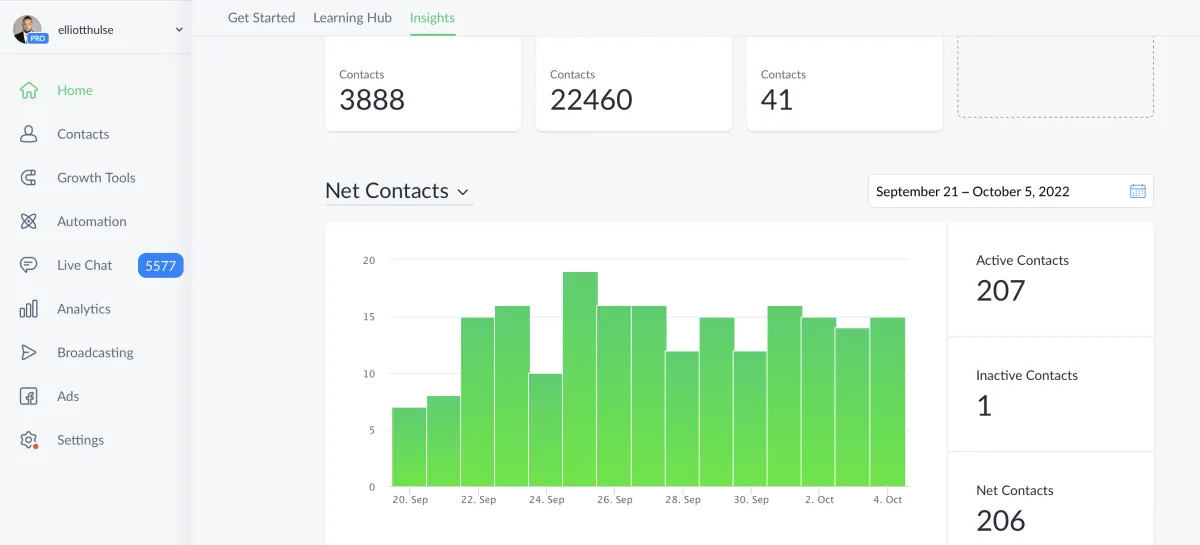Screen dimensions: 1200x545
Task: Switch to the Learning Hub tab
Action: [x=352, y=18]
